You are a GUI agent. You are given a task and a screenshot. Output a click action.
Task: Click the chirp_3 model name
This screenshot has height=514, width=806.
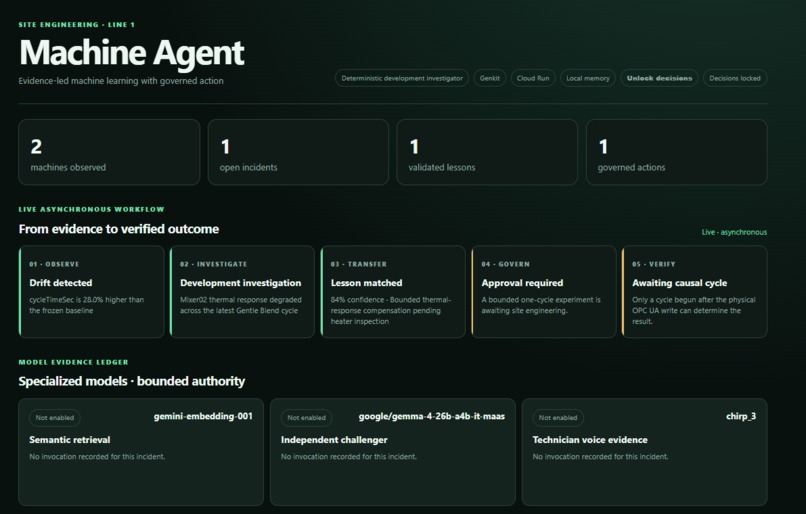741,416
